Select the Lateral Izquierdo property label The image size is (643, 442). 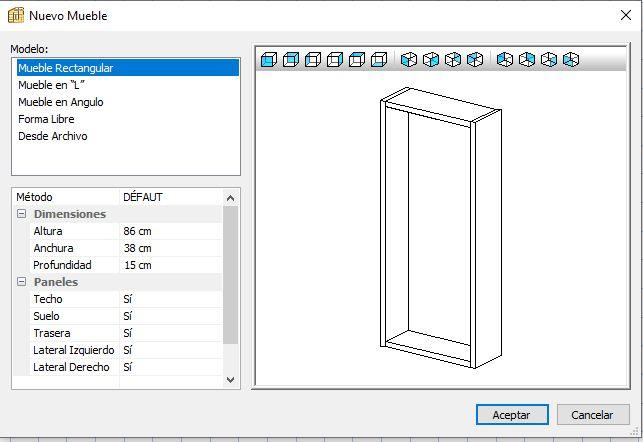pyautogui.click(x=74, y=350)
